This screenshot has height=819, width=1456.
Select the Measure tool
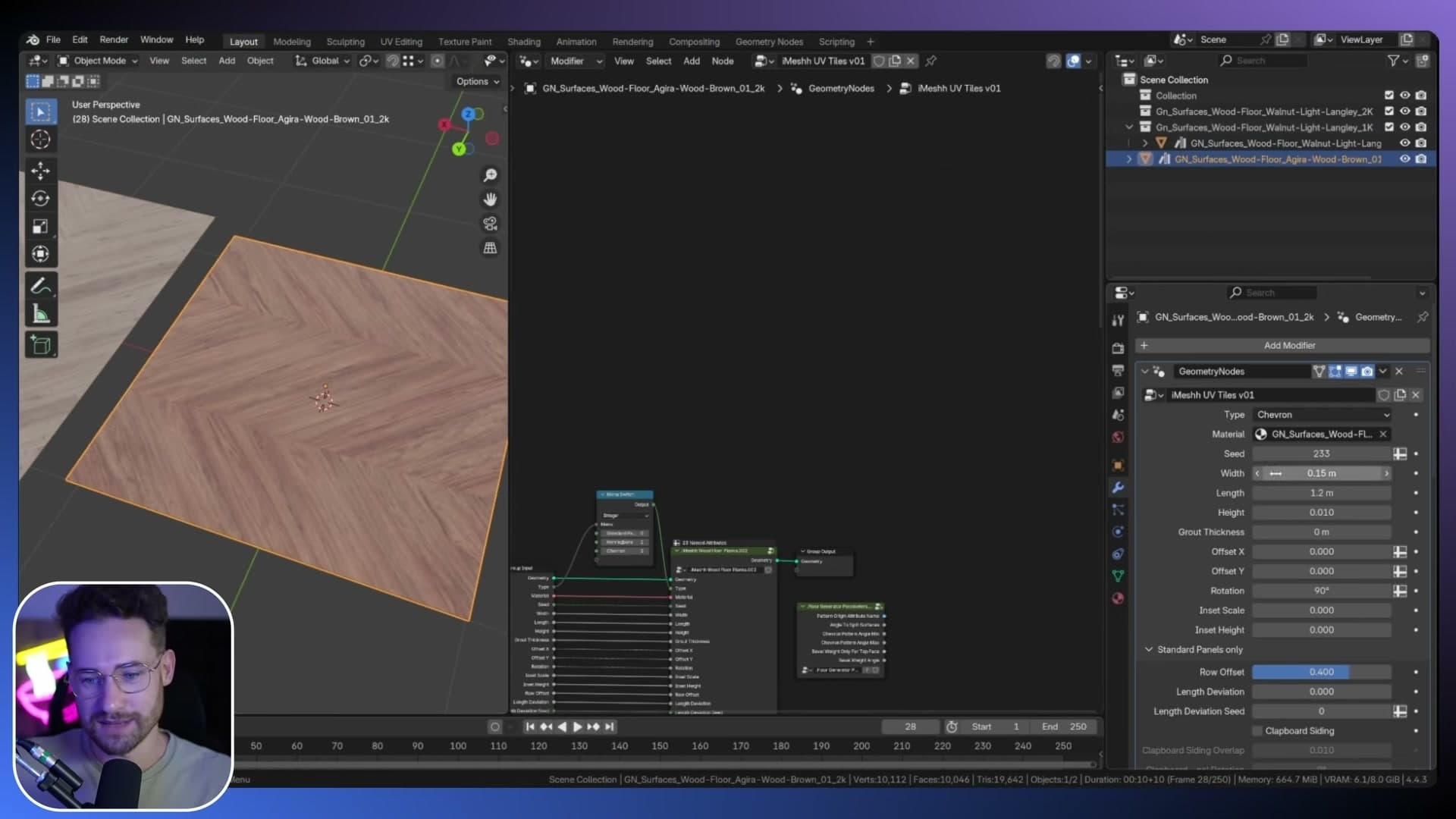pyautogui.click(x=40, y=314)
